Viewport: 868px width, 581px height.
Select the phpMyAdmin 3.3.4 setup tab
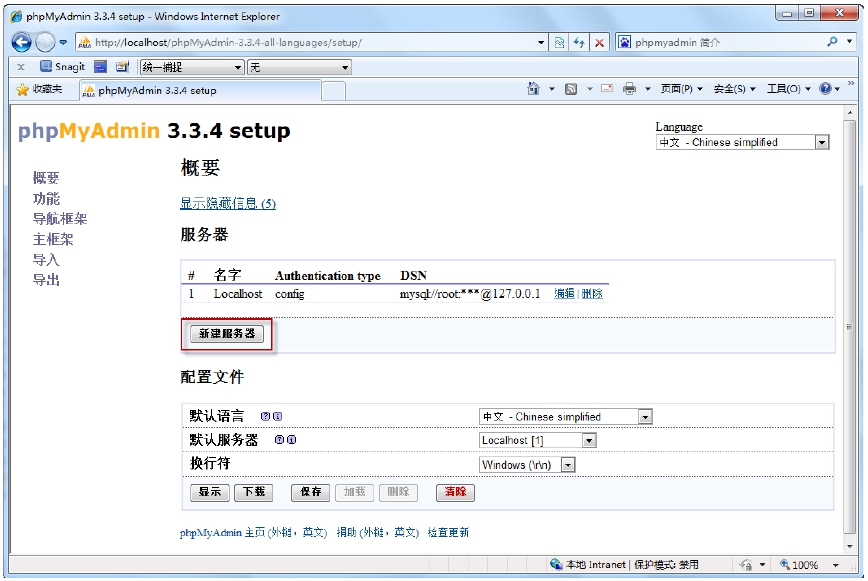click(x=200, y=91)
